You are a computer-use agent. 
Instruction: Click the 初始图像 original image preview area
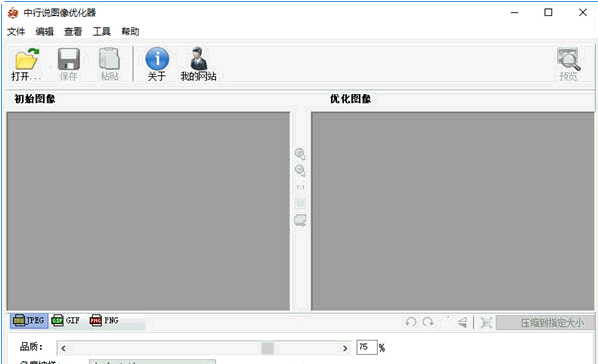(x=148, y=211)
